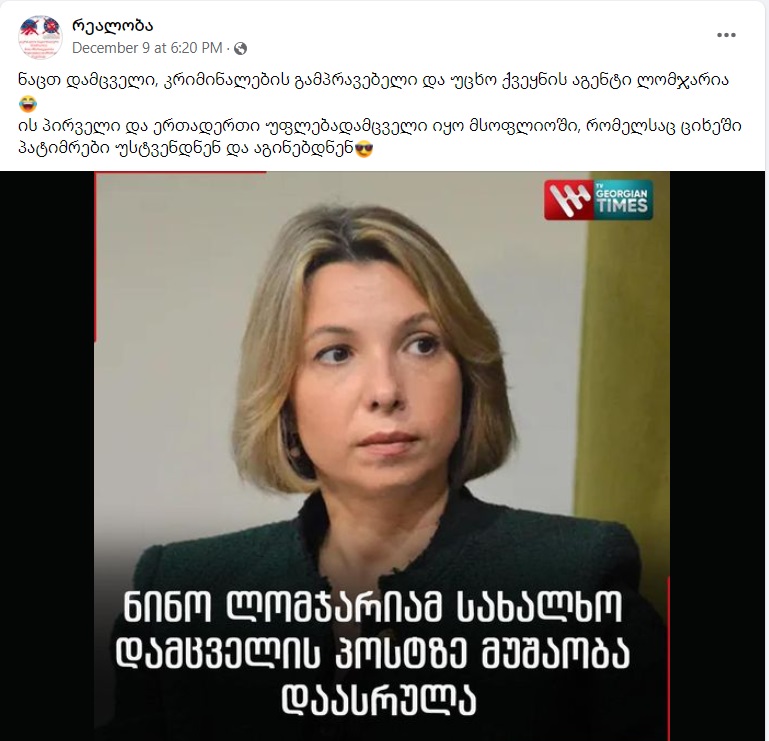Click the რეალობა page name link

(x=112, y=25)
